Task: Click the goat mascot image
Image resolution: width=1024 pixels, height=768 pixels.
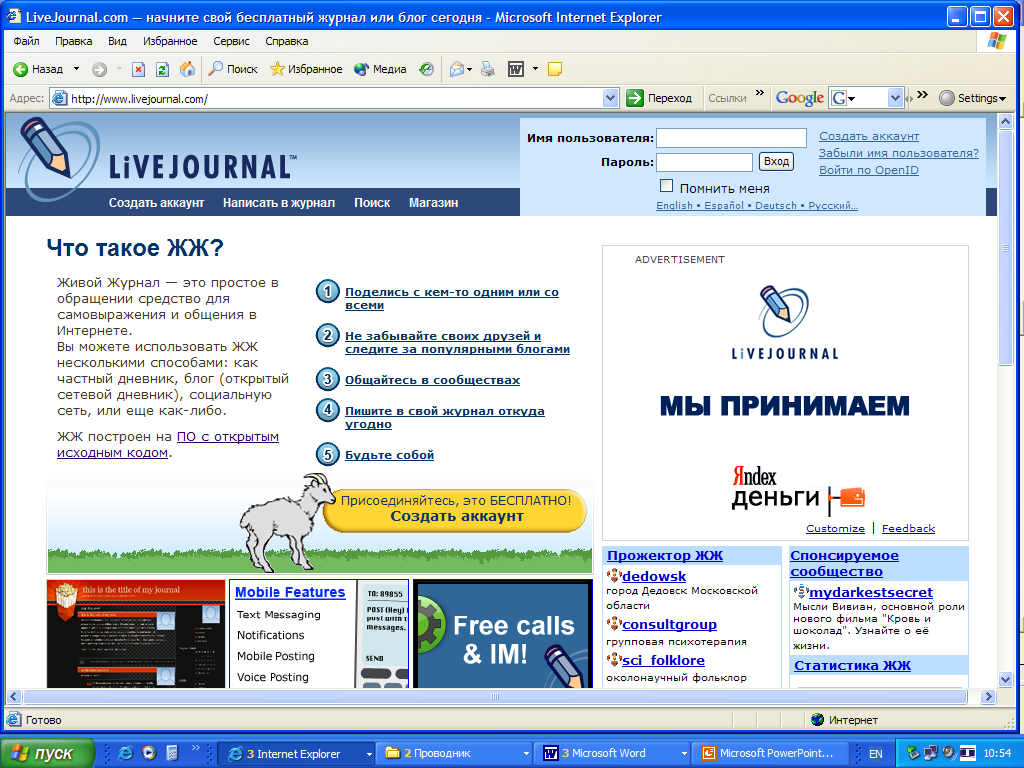Action: [x=285, y=521]
